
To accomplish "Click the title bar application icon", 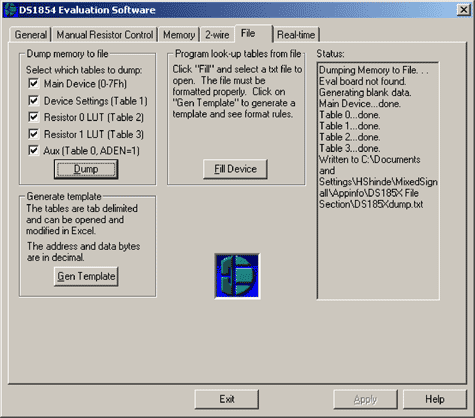I will click(x=10, y=10).
